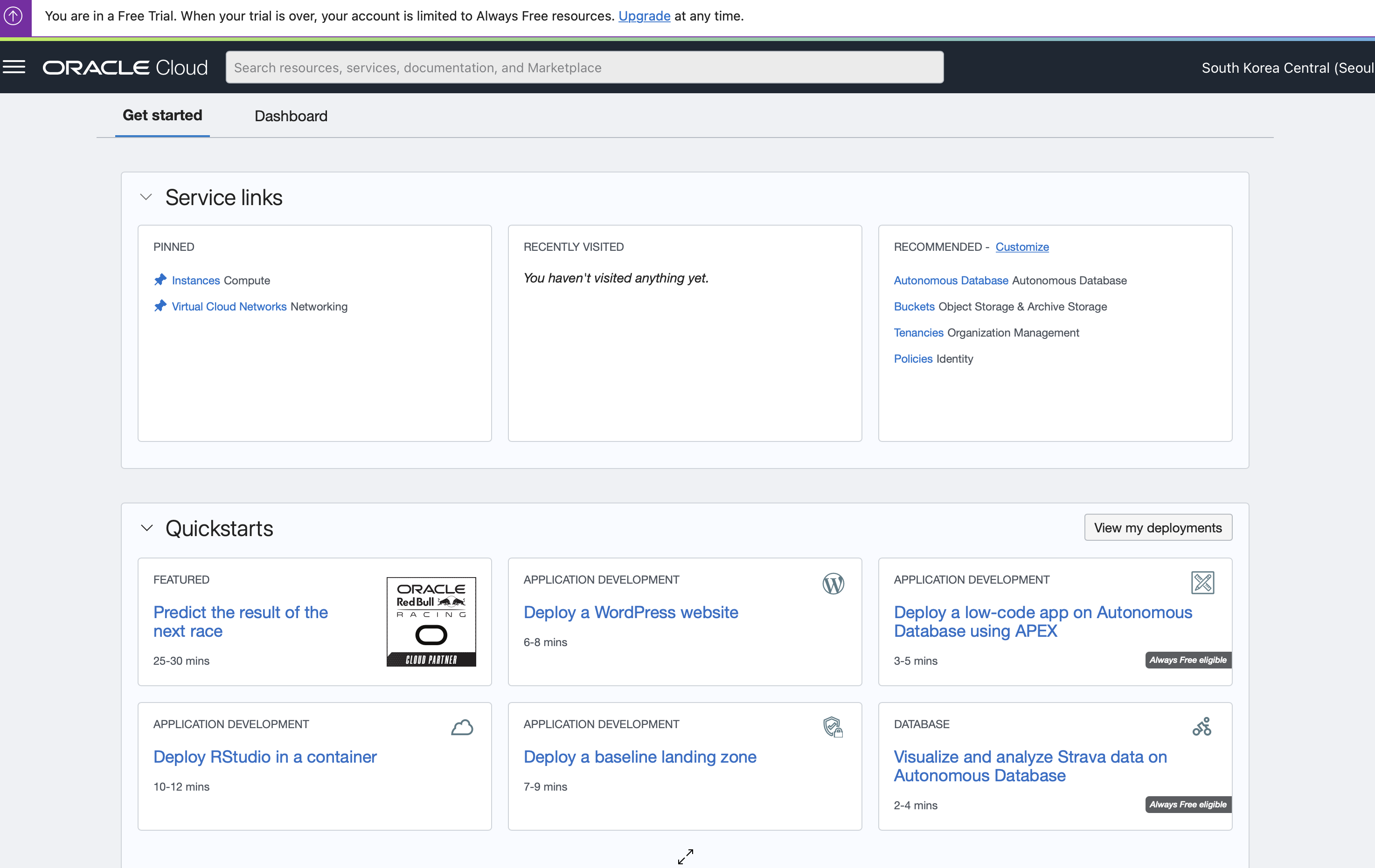
Task: Click the View my deployments button
Action: tap(1158, 527)
